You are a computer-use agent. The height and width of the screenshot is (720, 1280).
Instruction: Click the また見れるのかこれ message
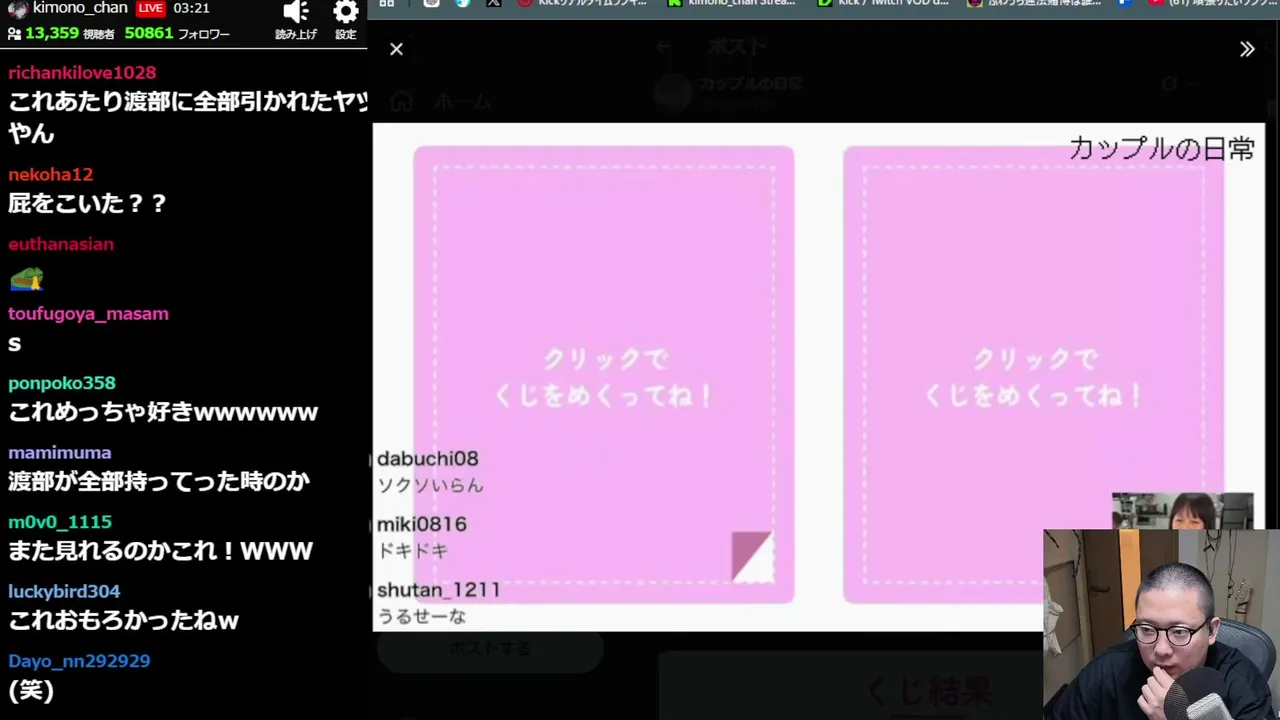[161, 551]
